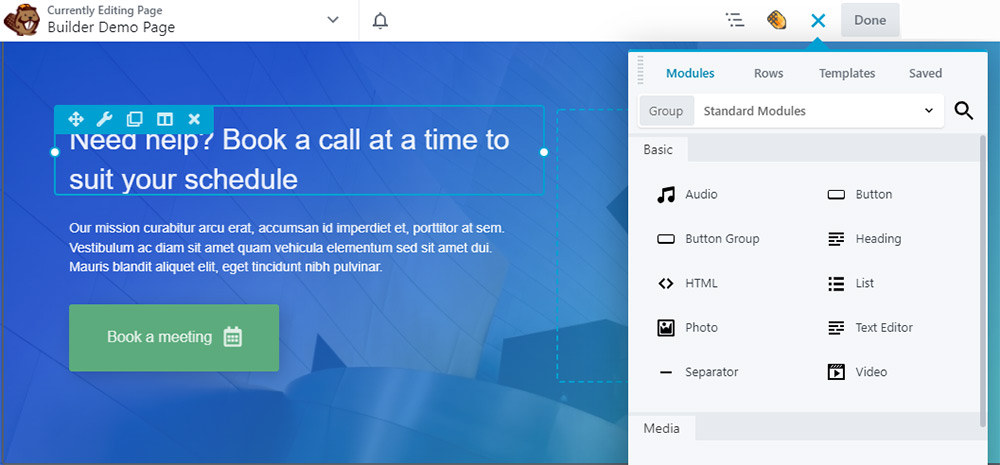Switch to the Templates tab
The height and width of the screenshot is (465, 1000).
847,73
